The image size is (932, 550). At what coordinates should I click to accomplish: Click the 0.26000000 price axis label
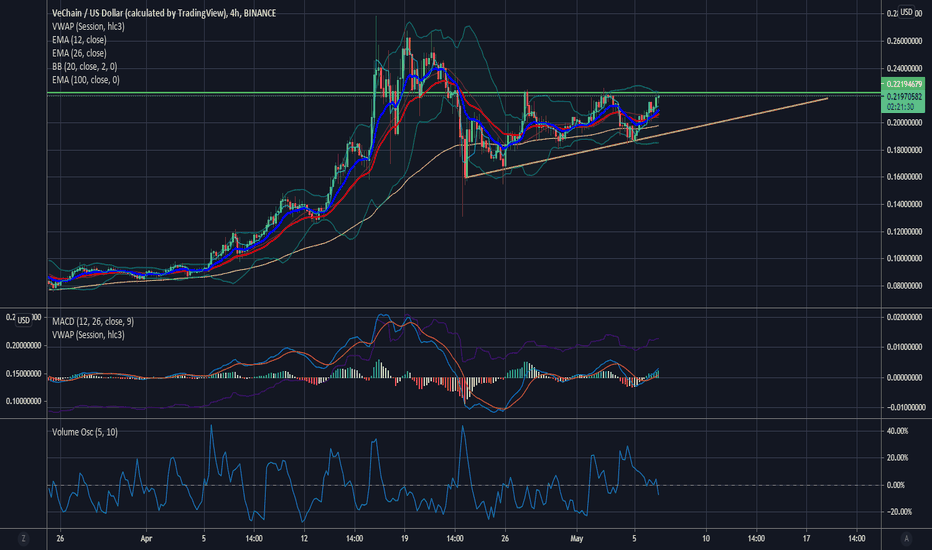pyautogui.click(x=904, y=41)
